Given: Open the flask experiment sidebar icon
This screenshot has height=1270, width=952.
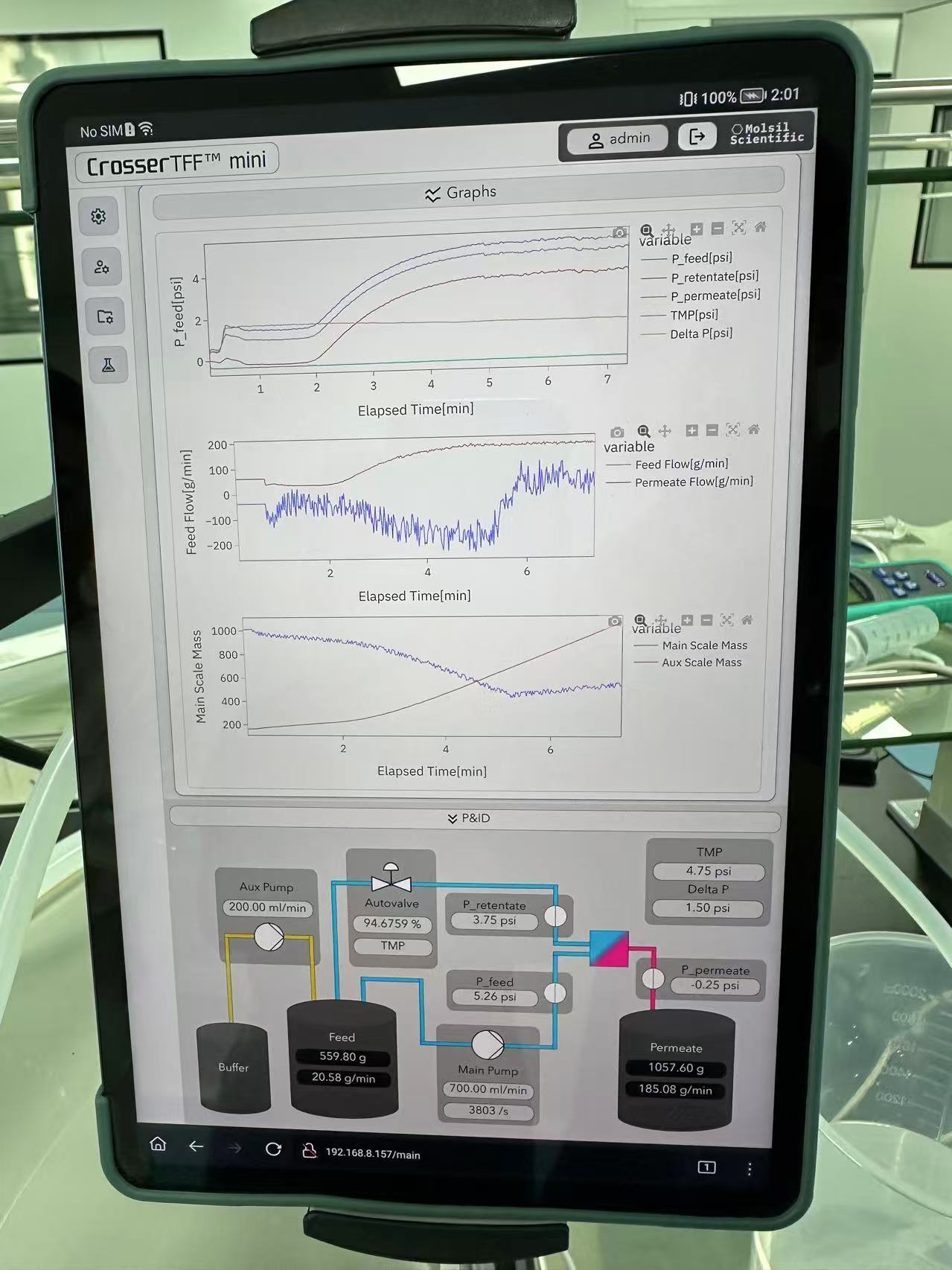Looking at the screenshot, I should (x=108, y=365).
